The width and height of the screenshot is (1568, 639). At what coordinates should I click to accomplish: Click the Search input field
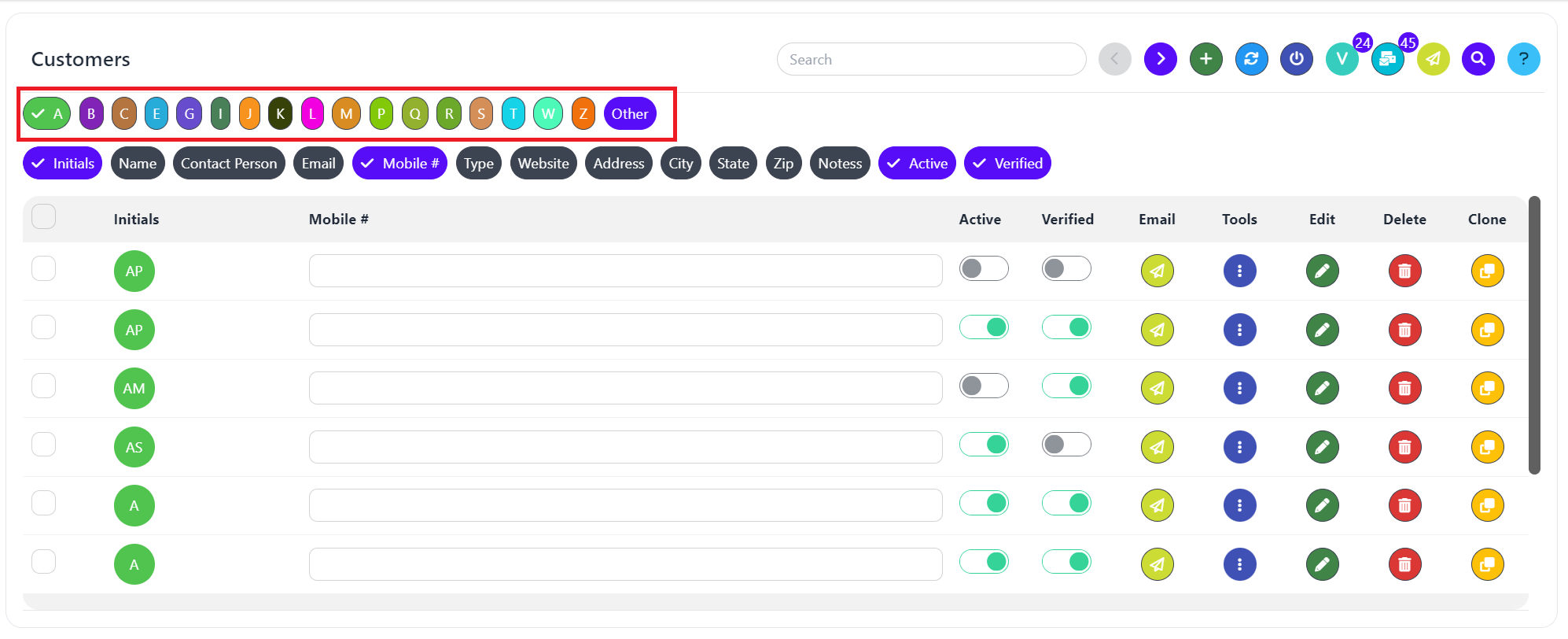coord(931,60)
